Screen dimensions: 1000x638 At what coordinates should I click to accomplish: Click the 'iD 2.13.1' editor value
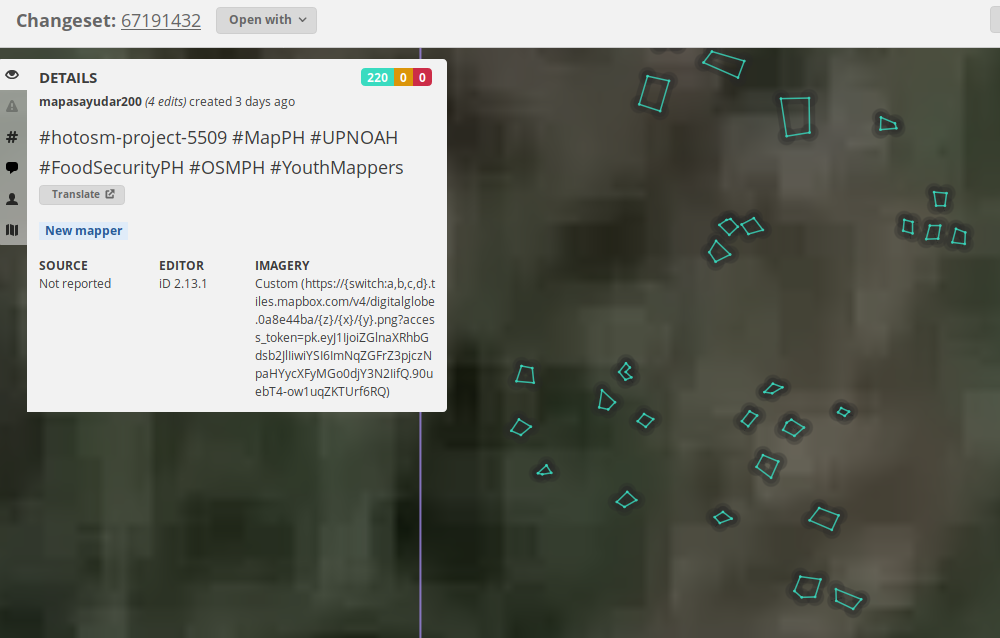(x=182, y=283)
